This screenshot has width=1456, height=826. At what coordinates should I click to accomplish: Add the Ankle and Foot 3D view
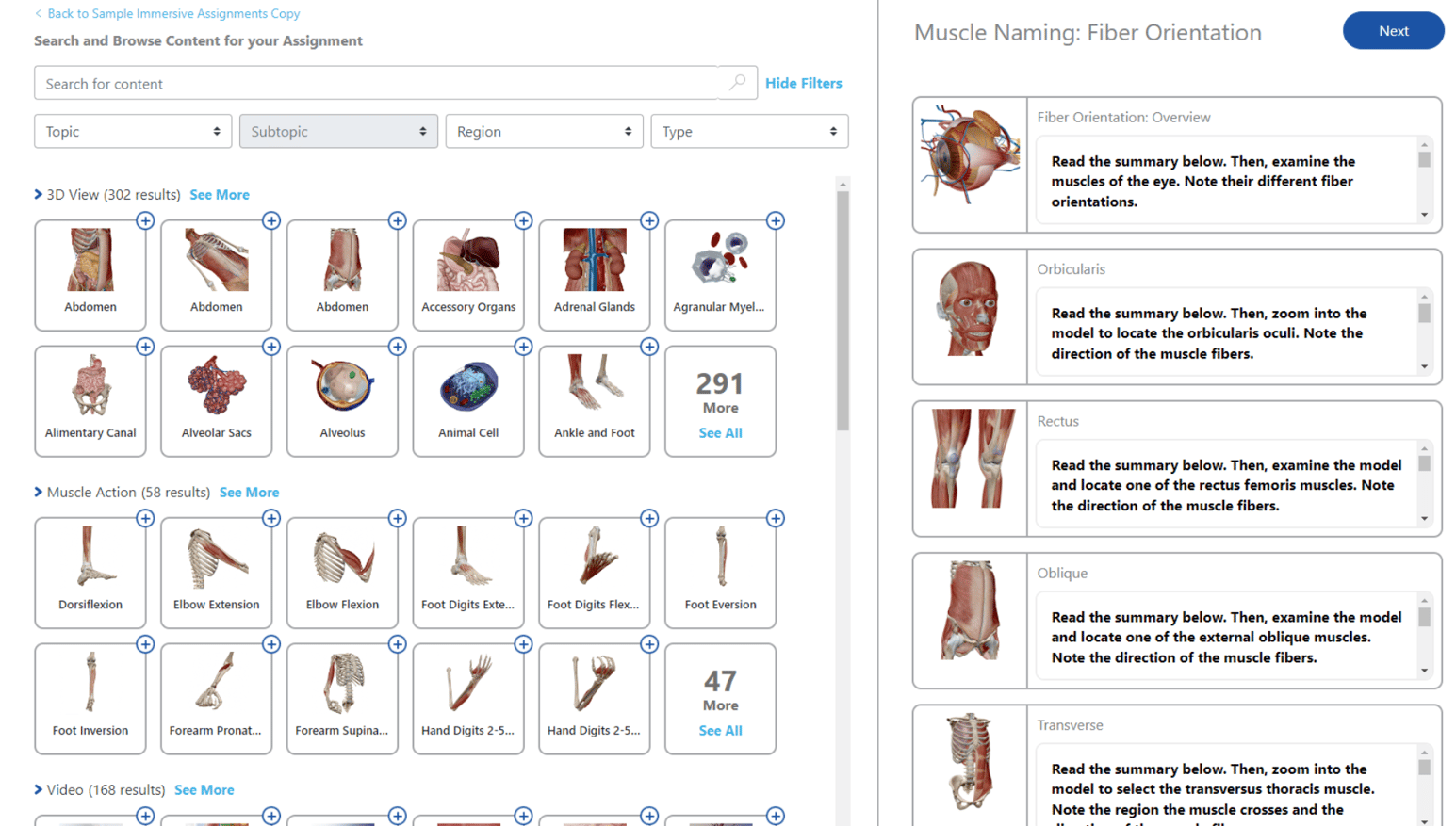point(649,347)
